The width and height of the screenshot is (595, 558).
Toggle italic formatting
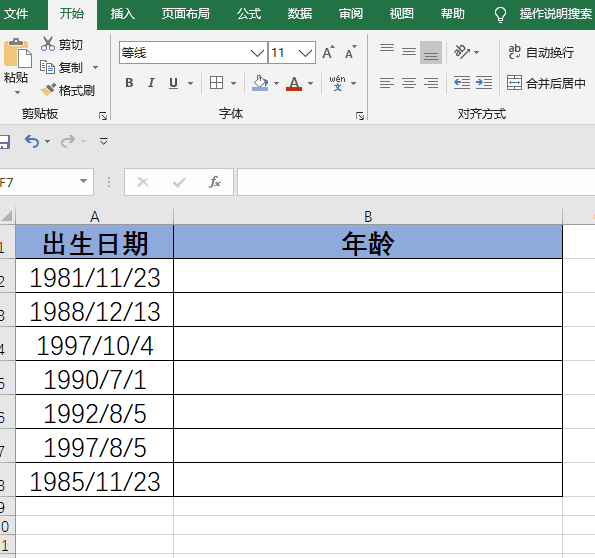click(151, 83)
